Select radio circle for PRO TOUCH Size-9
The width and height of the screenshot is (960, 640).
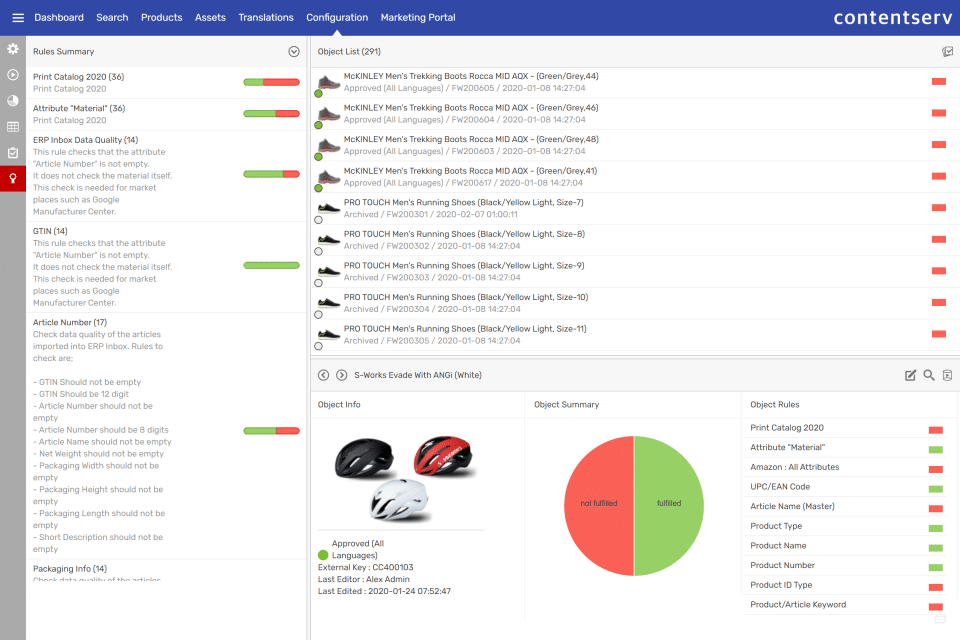pos(318,283)
